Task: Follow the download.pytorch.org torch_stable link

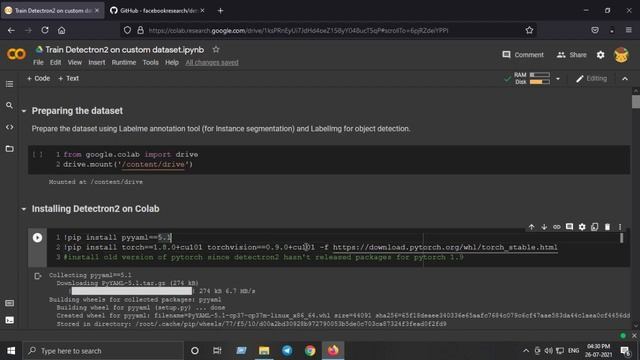Action: coord(445,247)
